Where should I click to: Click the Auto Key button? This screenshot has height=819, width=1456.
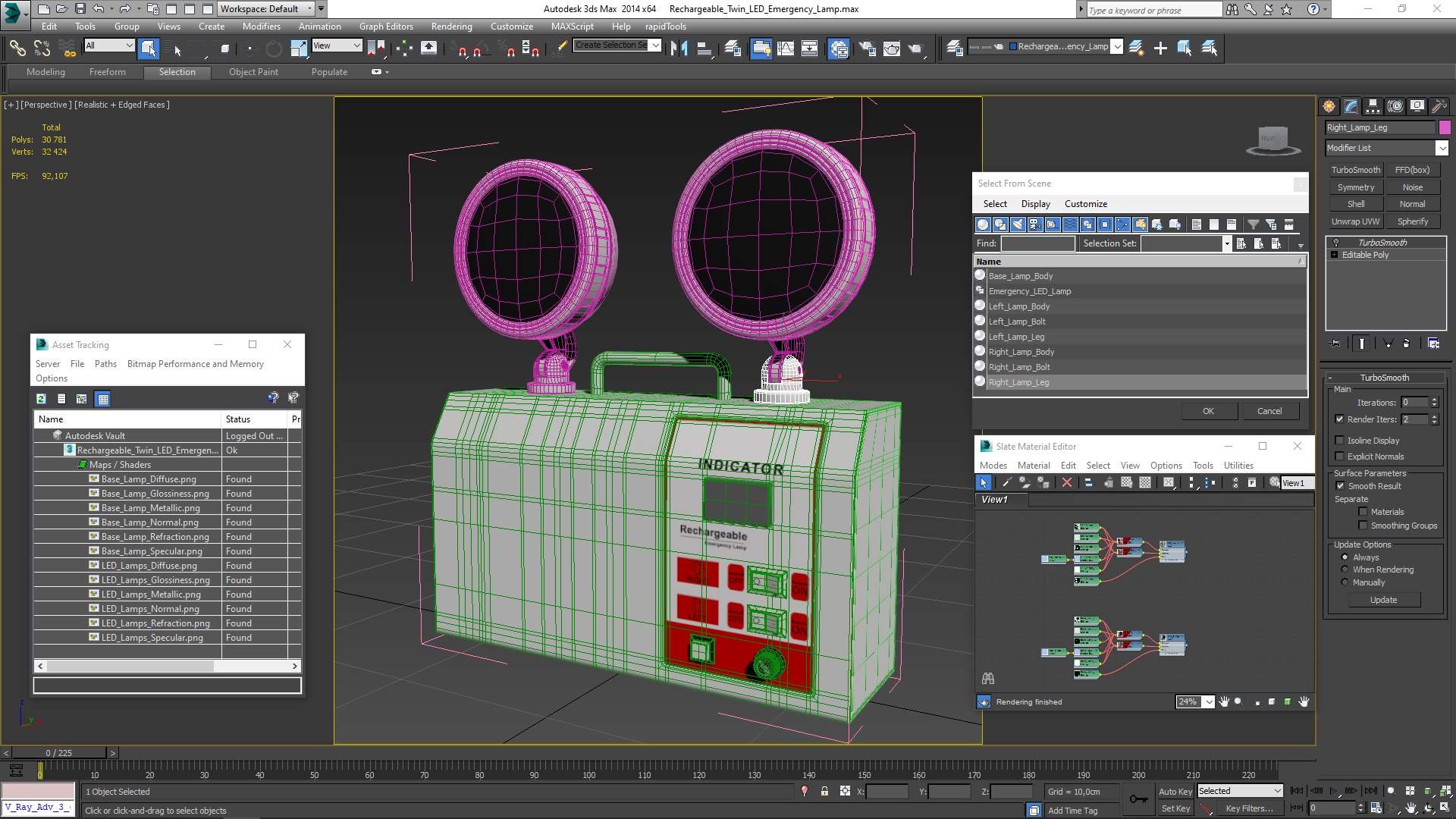(1175, 791)
